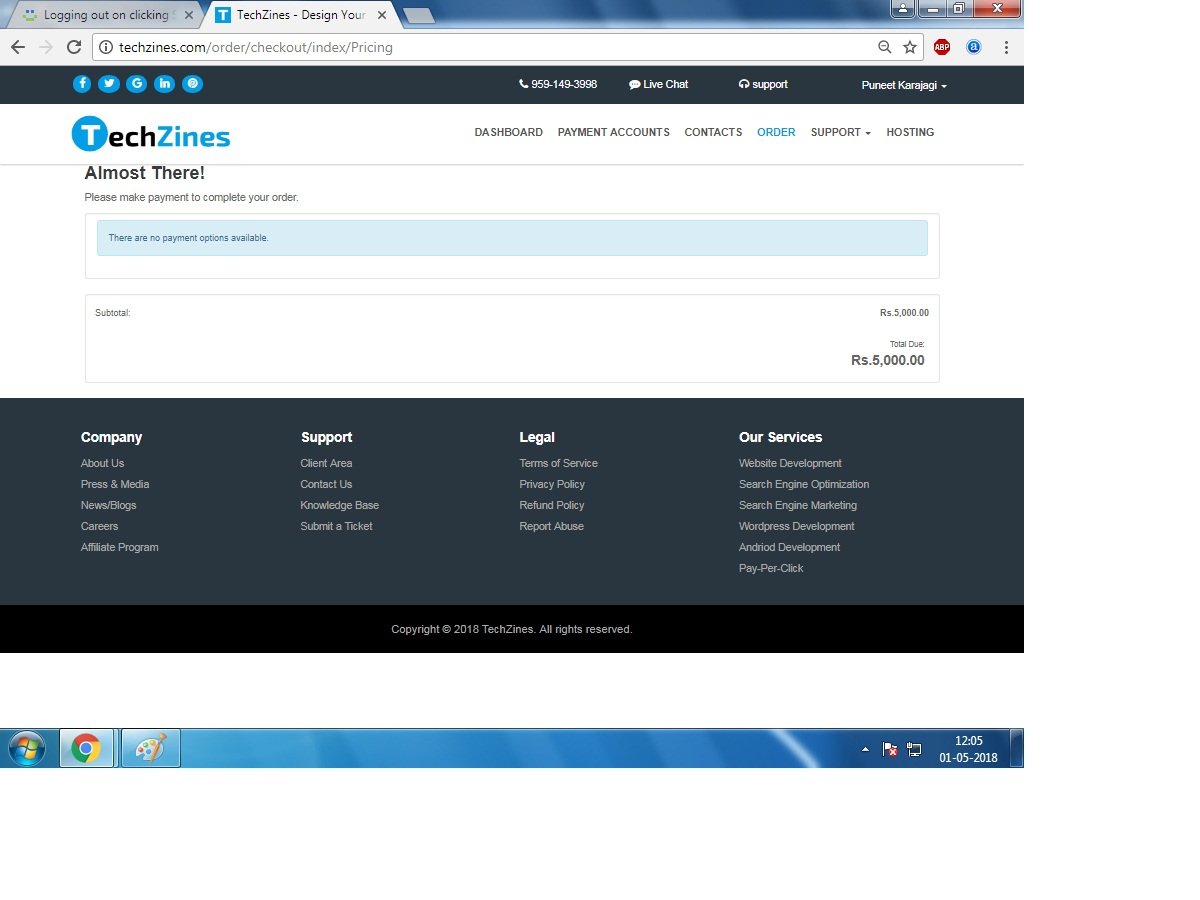Screen dimensions: 1200x900
Task: Open News/Blogs footer link
Action: click(109, 505)
